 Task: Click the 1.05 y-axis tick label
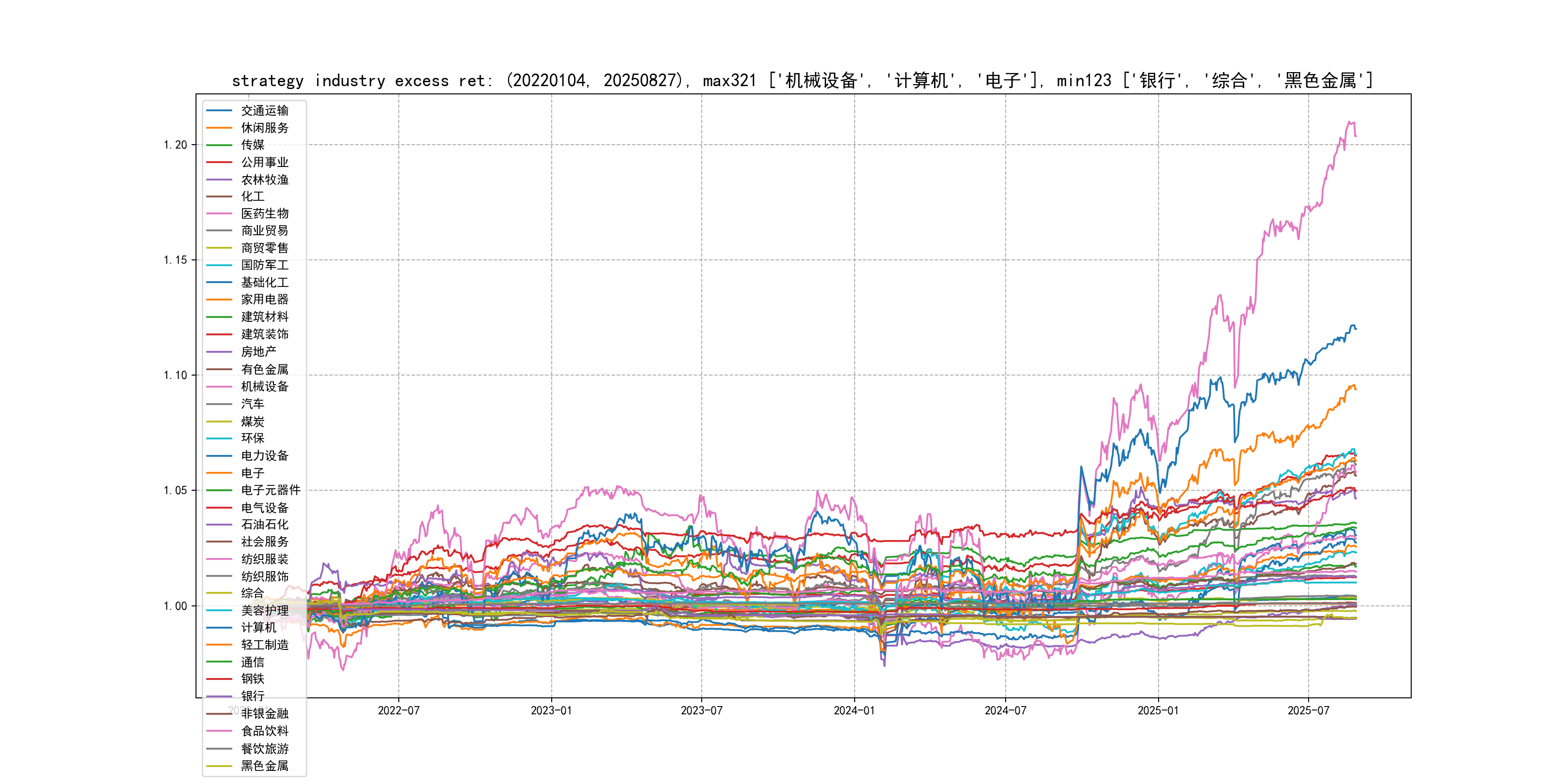click(175, 491)
